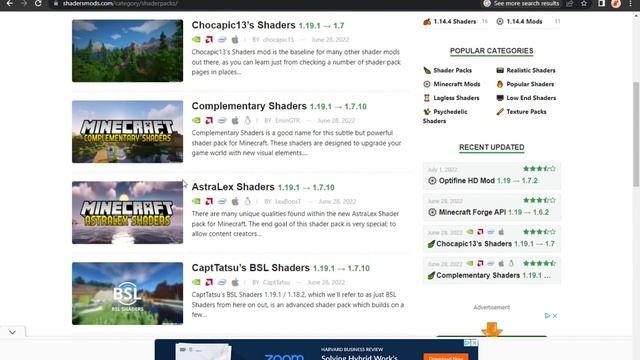The width and height of the screenshot is (640, 360).
Task: Open Realistic Shaders category
Action: pyautogui.click(x=531, y=70)
